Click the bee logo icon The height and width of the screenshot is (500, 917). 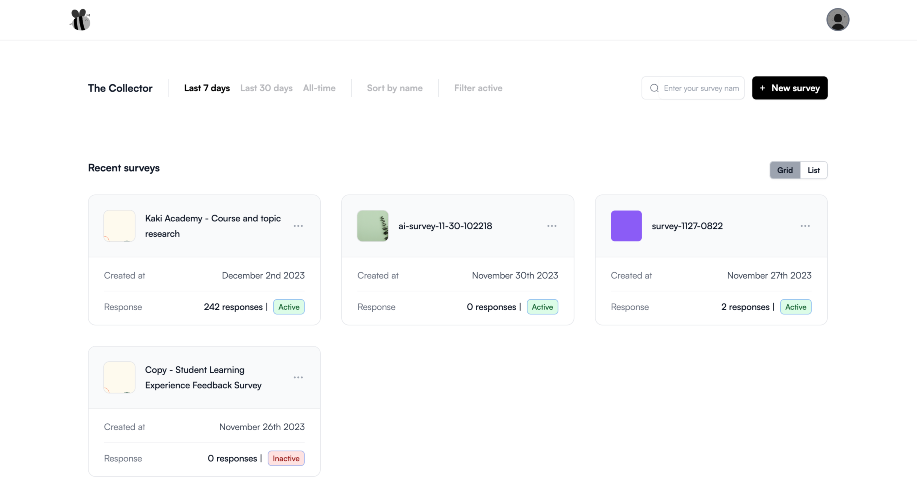(x=80, y=20)
